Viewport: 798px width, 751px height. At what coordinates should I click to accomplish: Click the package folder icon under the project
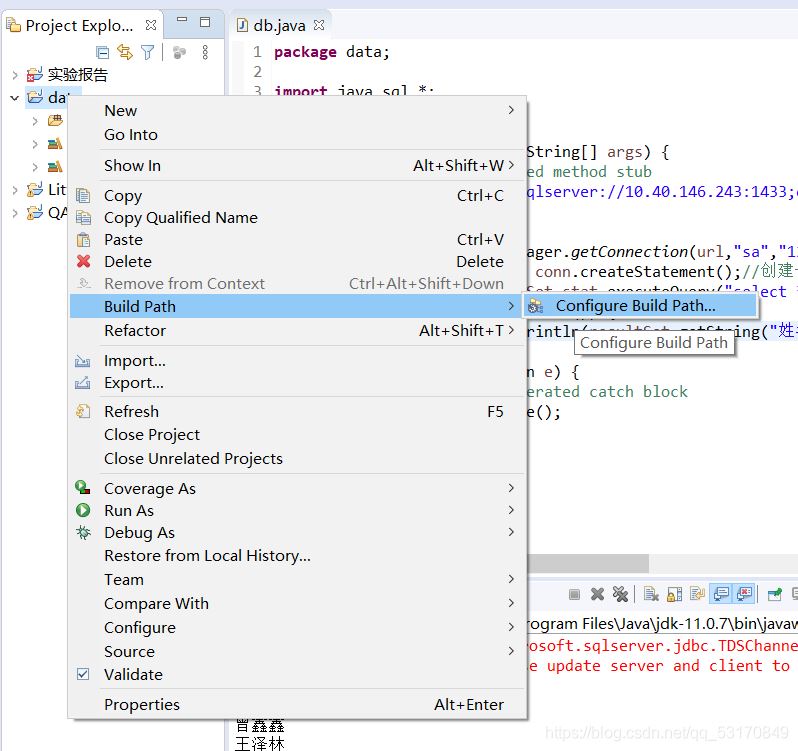coord(55,121)
